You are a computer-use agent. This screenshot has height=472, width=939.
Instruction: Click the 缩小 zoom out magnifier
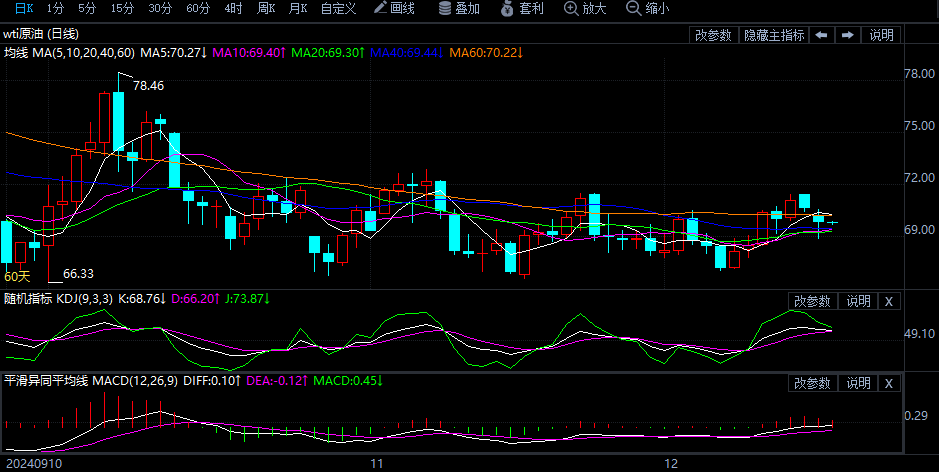(x=633, y=9)
